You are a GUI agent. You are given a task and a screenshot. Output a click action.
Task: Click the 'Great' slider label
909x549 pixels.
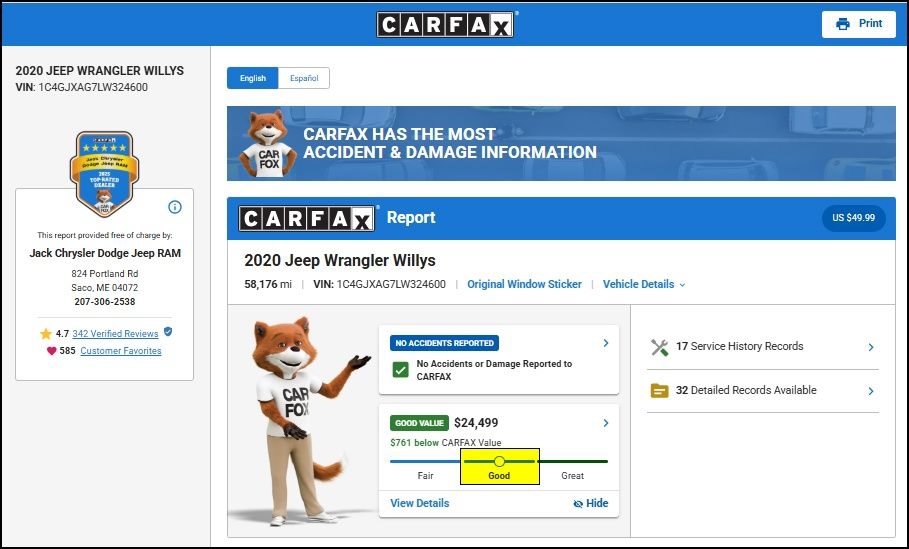(x=572, y=475)
